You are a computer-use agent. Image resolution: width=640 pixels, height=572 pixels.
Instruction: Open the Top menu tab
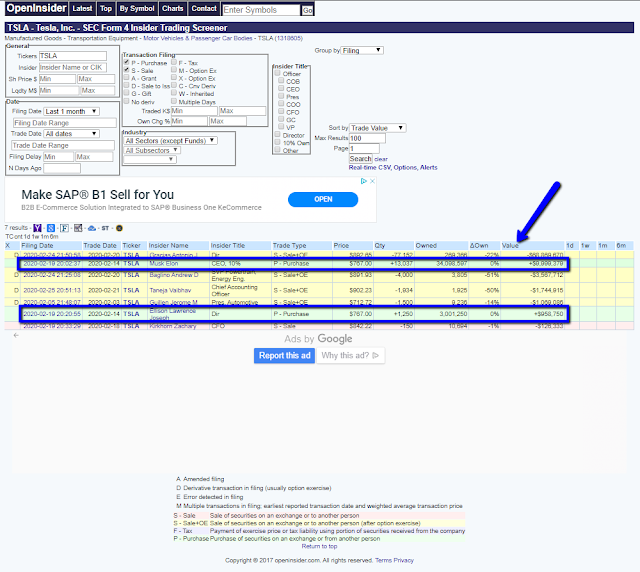coord(106,9)
